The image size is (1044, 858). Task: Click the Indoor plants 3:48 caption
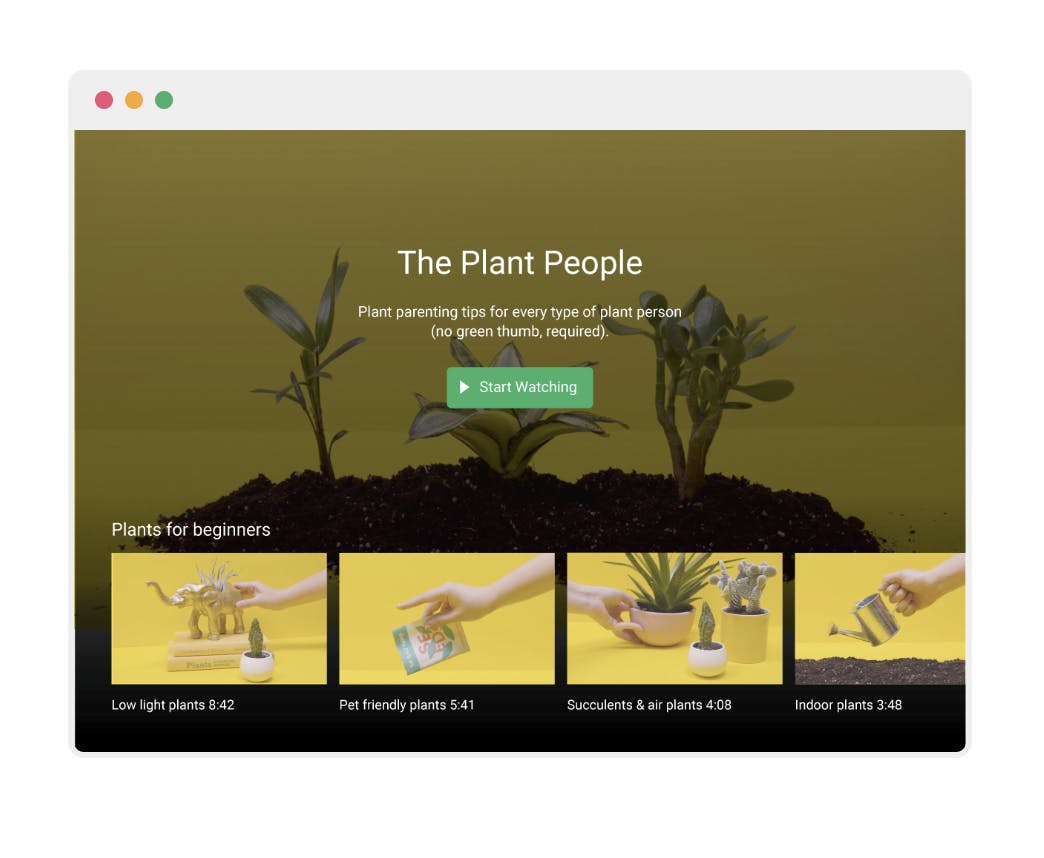click(848, 705)
